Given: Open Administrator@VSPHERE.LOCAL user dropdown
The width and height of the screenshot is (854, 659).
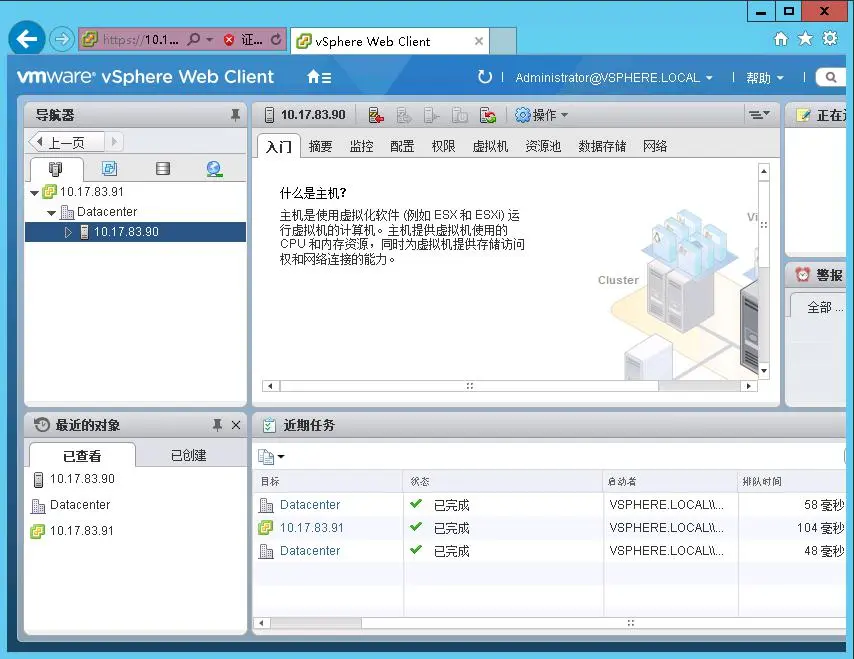Looking at the screenshot, I should pos(614,78).
